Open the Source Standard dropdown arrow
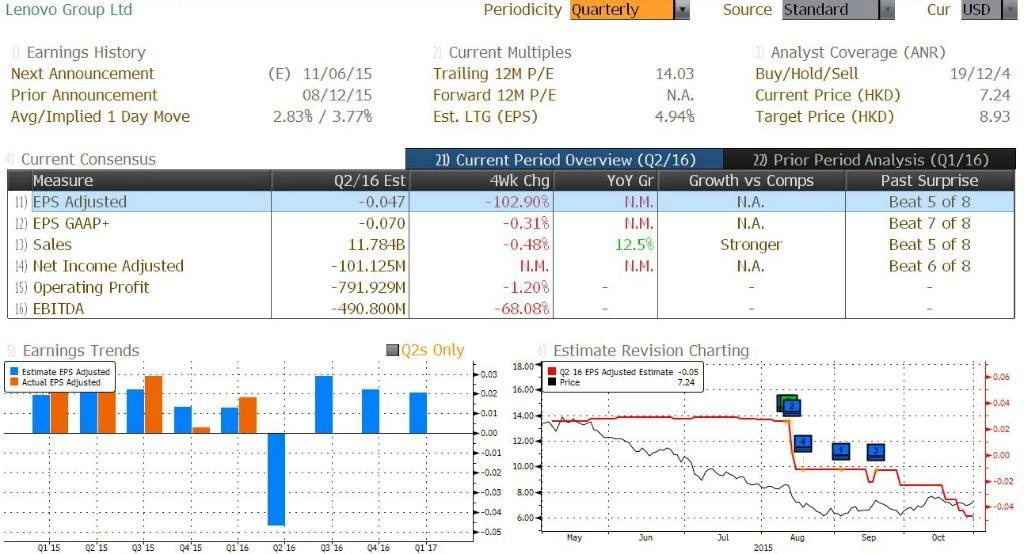The height and width of the screenshot is (554, 1024). [x=886, y=10]
